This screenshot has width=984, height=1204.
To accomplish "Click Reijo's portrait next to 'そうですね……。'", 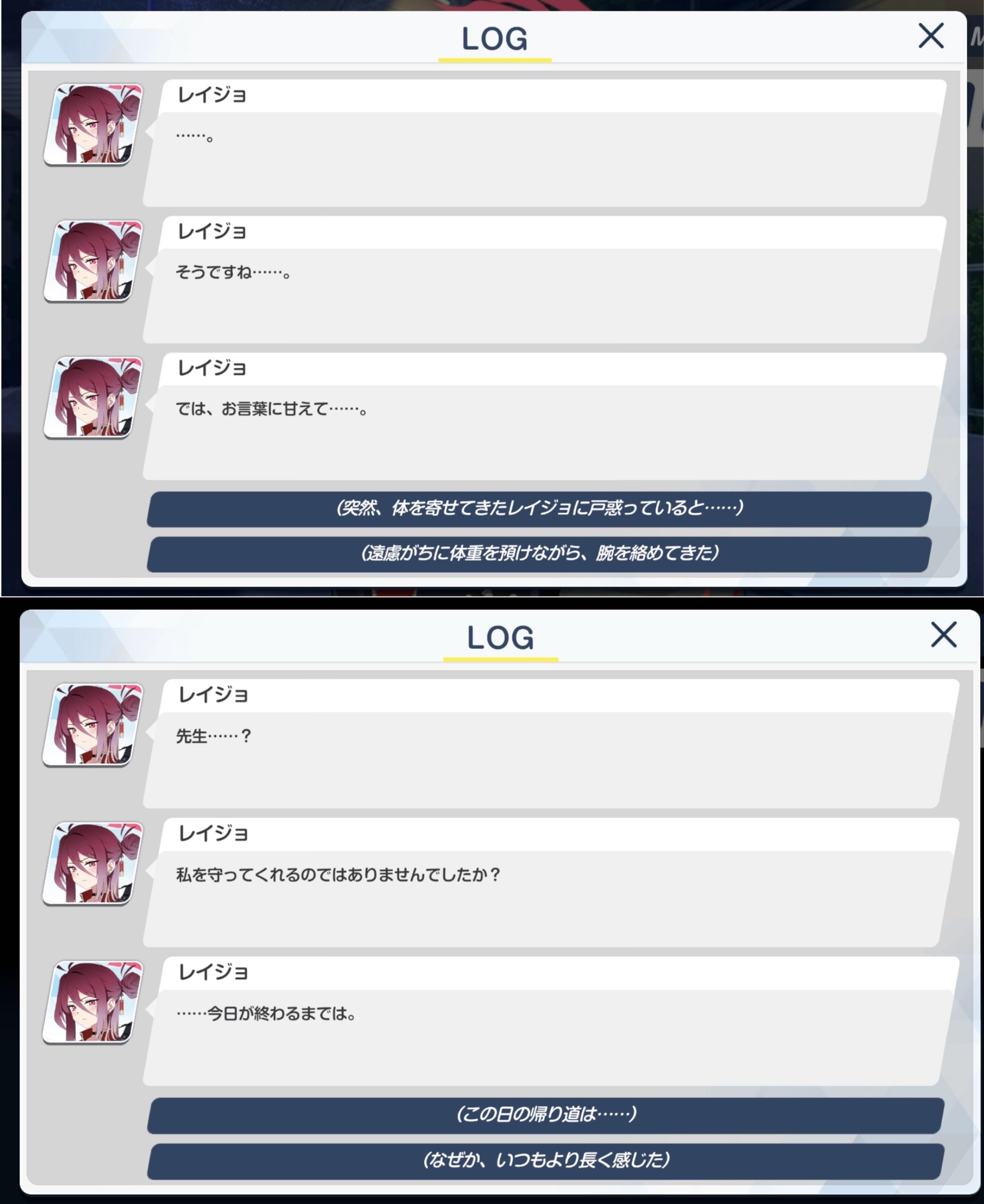I will (x=93, y=261).
